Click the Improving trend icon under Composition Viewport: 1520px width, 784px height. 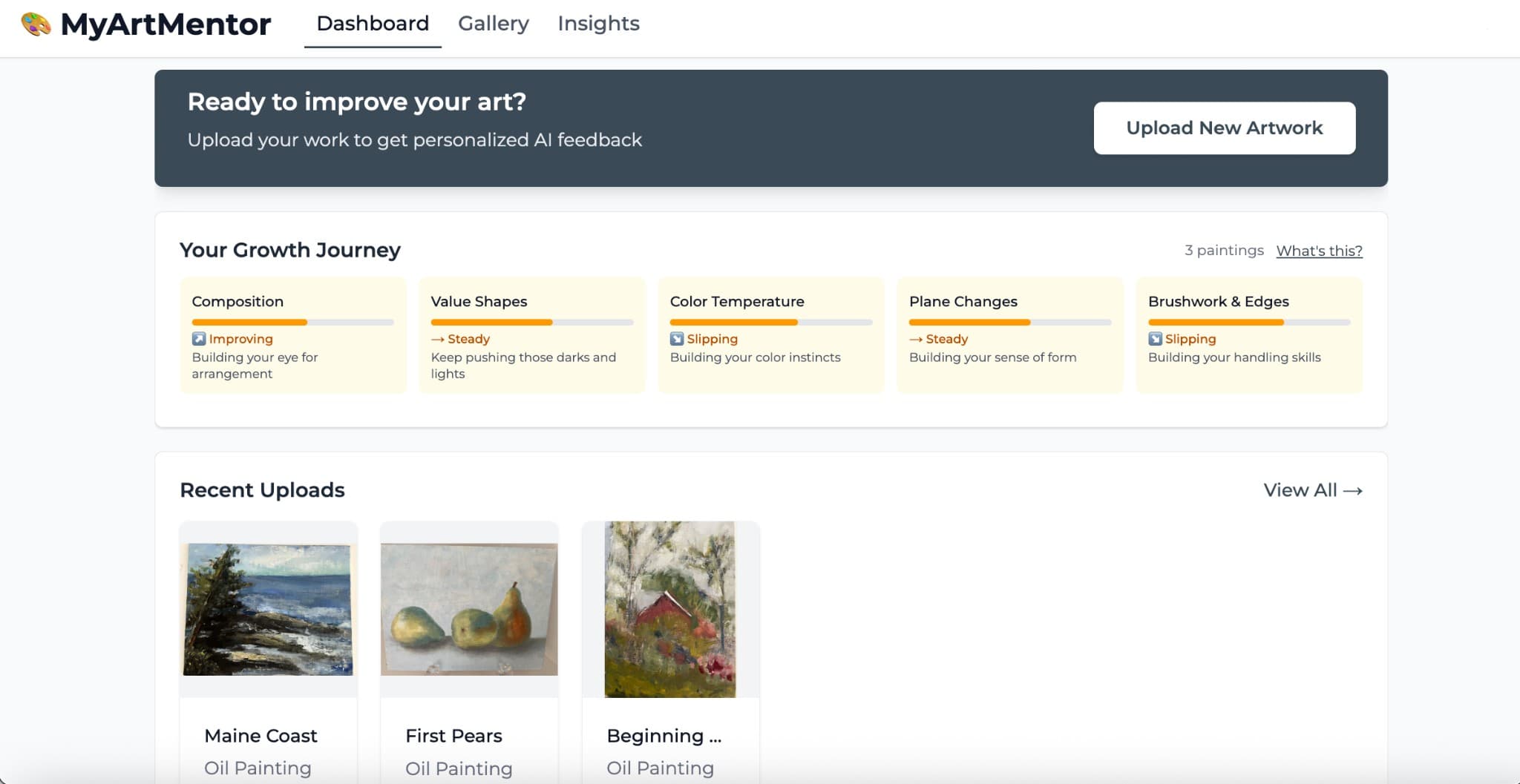click(x=199, y=339)
